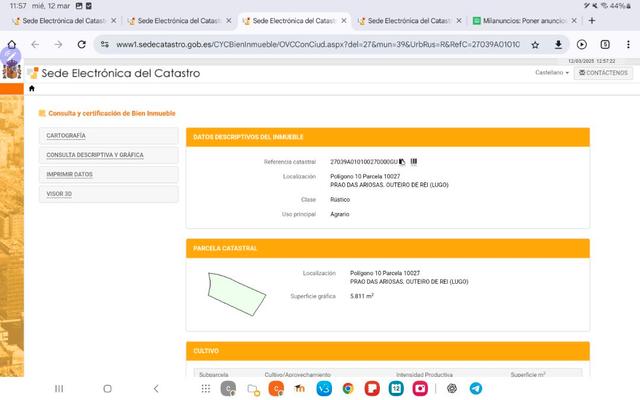
Task: Click the IMPRIMIR DATOS button
Action: point(110,174)
